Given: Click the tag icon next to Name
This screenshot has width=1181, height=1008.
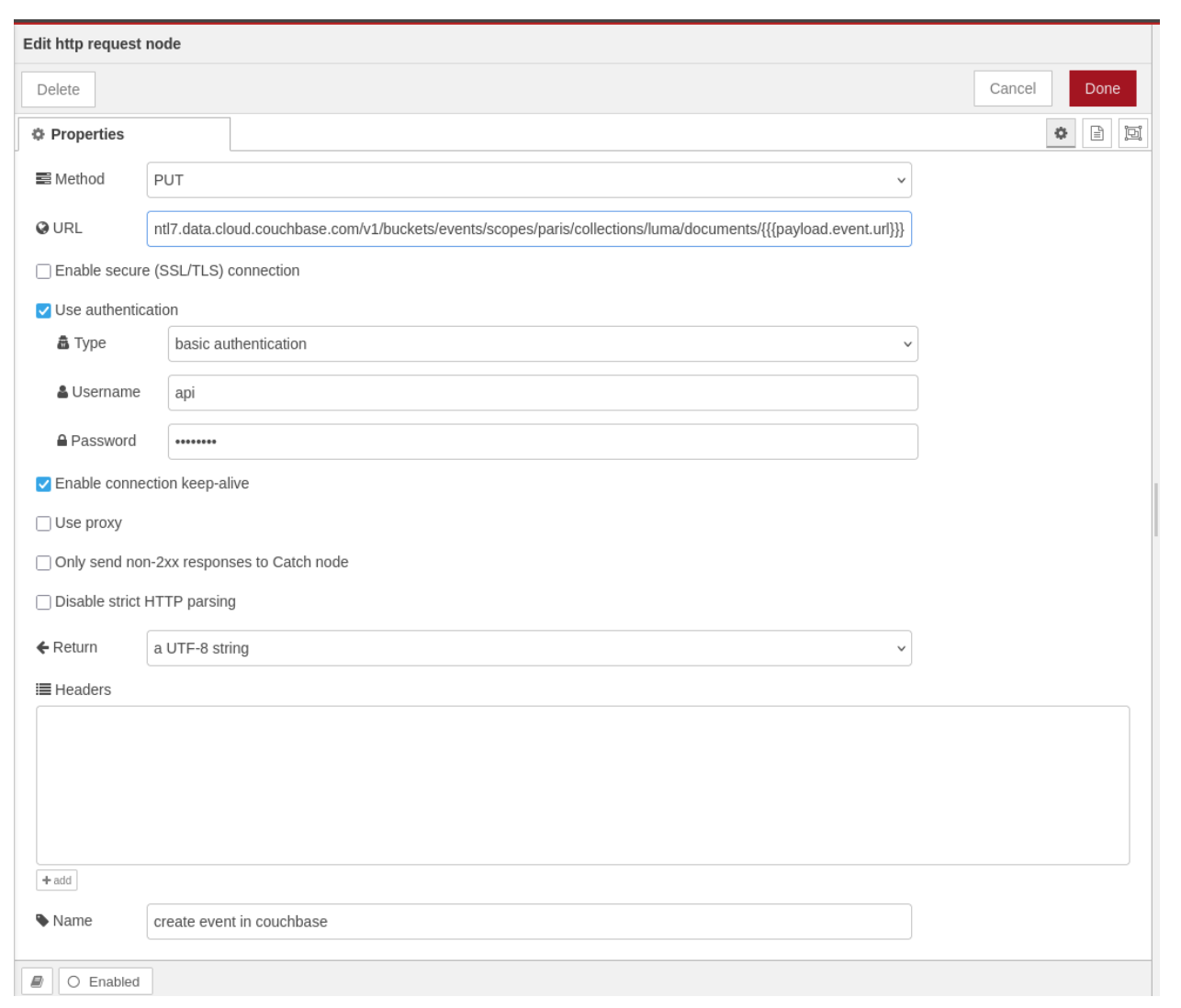Looking at the screenshot, I should tap(42, 921).
